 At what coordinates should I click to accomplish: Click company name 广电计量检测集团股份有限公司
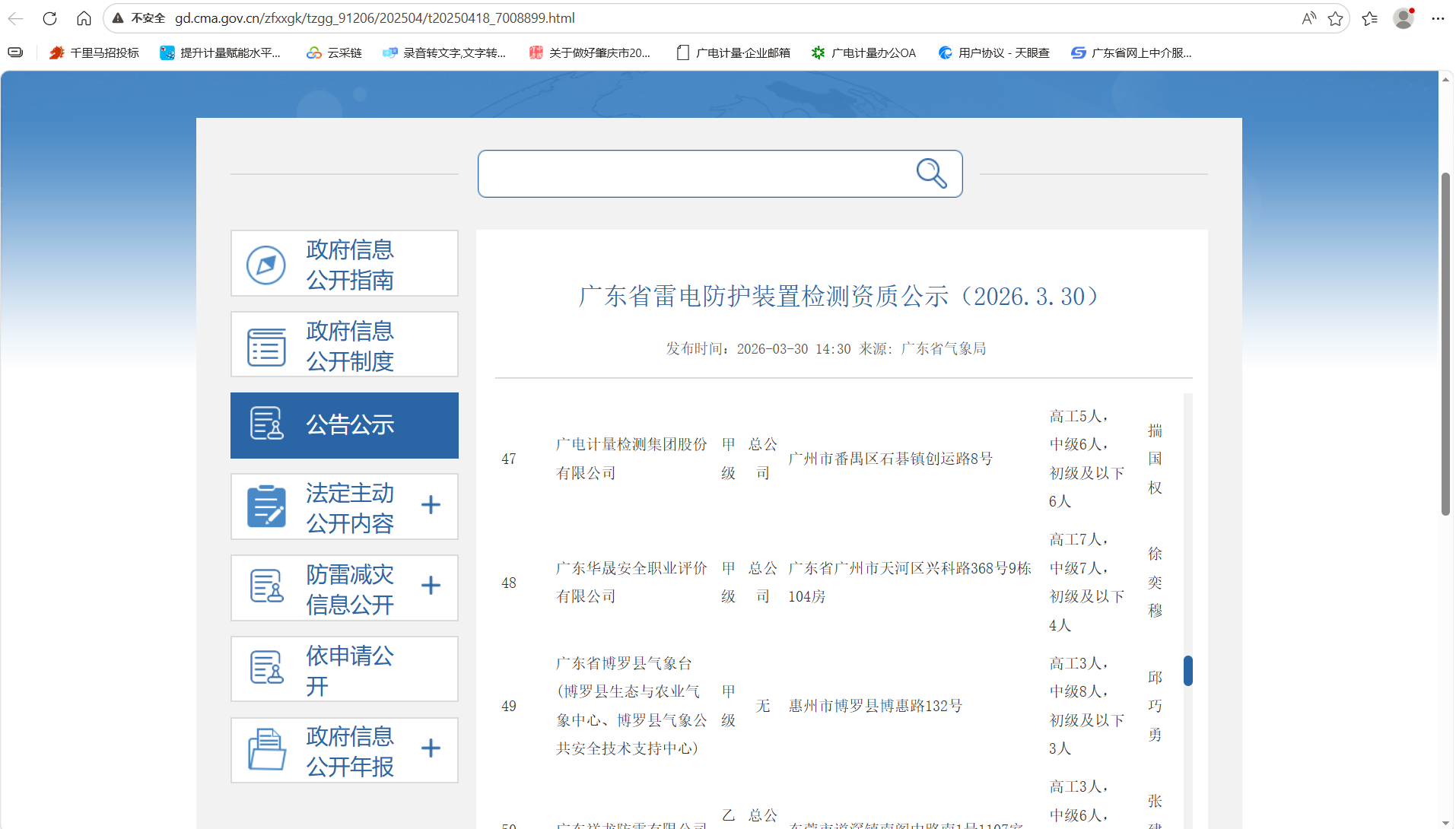tap(631, 459)
